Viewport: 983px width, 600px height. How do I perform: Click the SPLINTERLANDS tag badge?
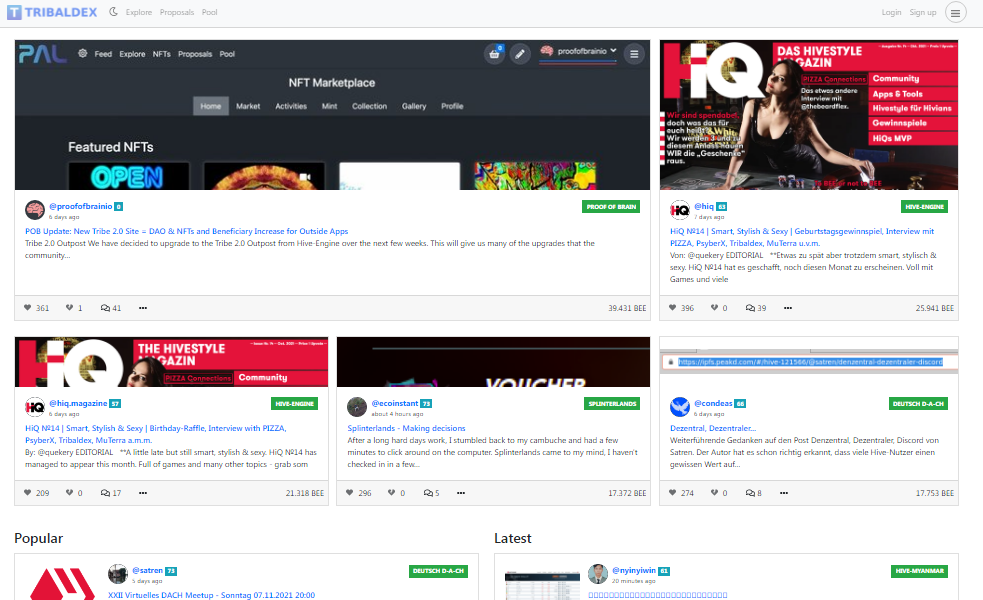coord(612,404)
